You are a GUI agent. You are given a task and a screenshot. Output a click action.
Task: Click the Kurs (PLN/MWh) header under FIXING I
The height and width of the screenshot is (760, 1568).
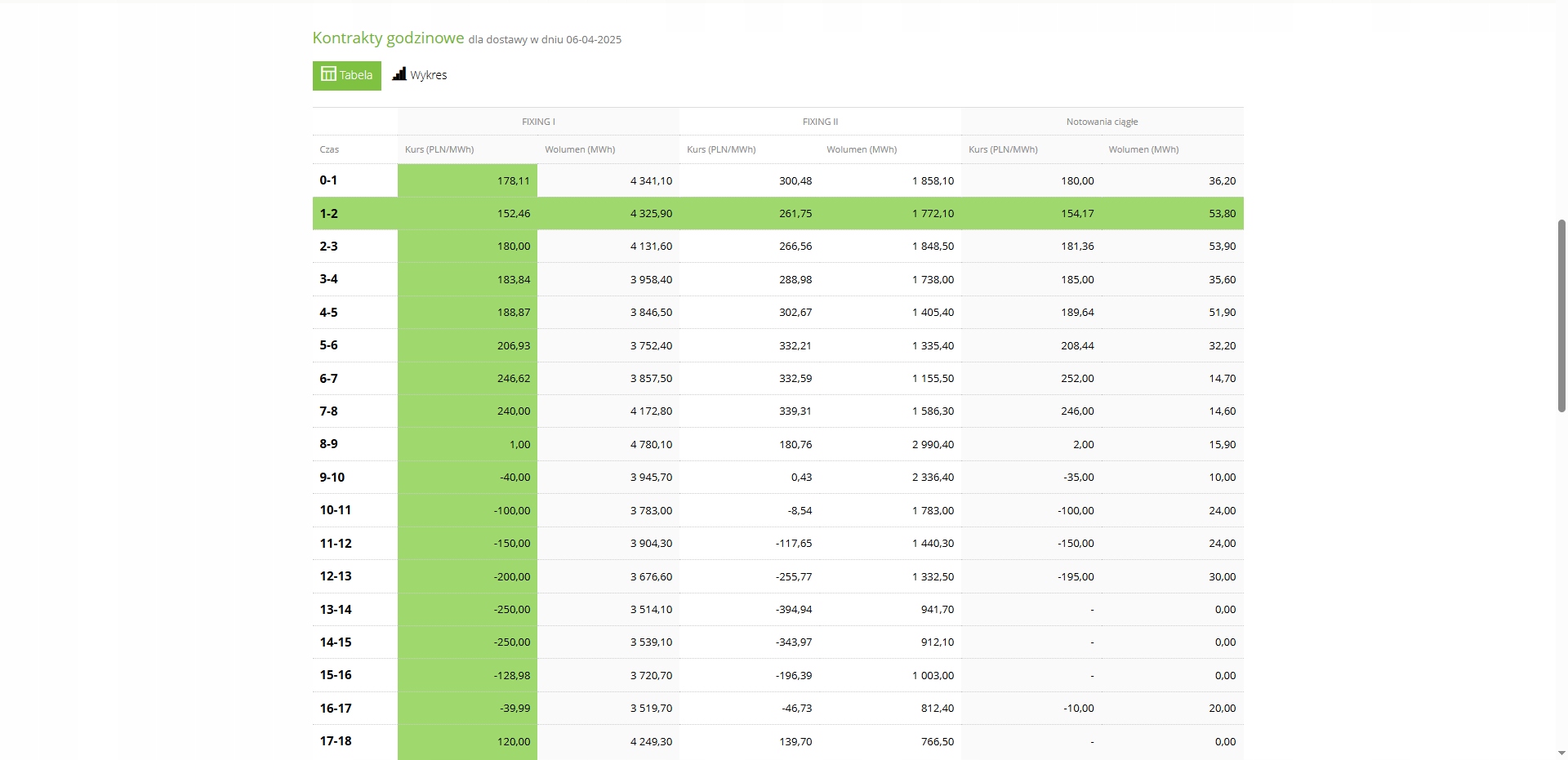pos(439,149)
